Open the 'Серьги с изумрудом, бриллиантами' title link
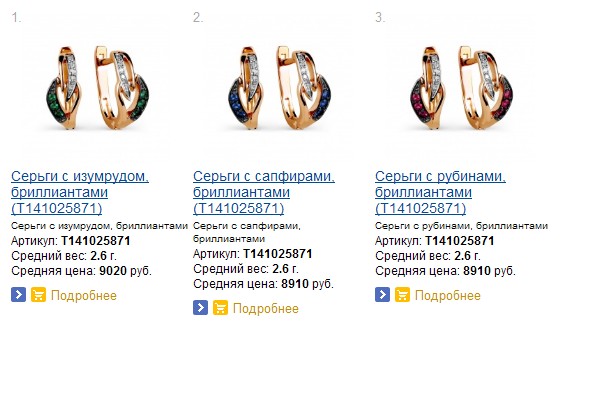The width and height of the screenshot is (600, 403). [80, 192]
